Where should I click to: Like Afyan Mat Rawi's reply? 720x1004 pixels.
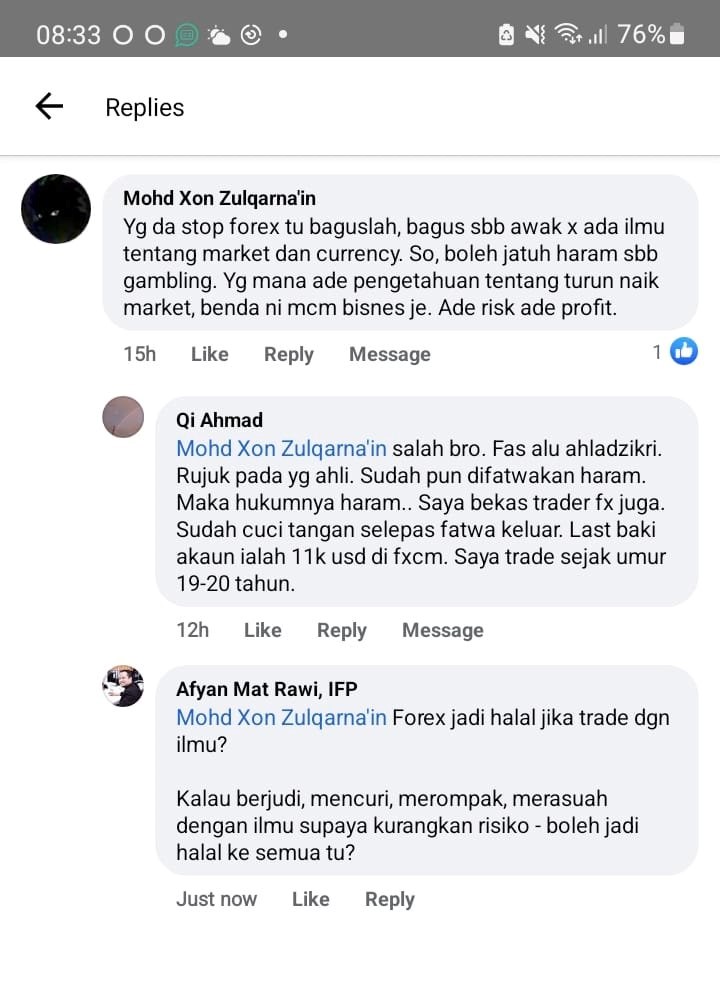tap(311, 899)
